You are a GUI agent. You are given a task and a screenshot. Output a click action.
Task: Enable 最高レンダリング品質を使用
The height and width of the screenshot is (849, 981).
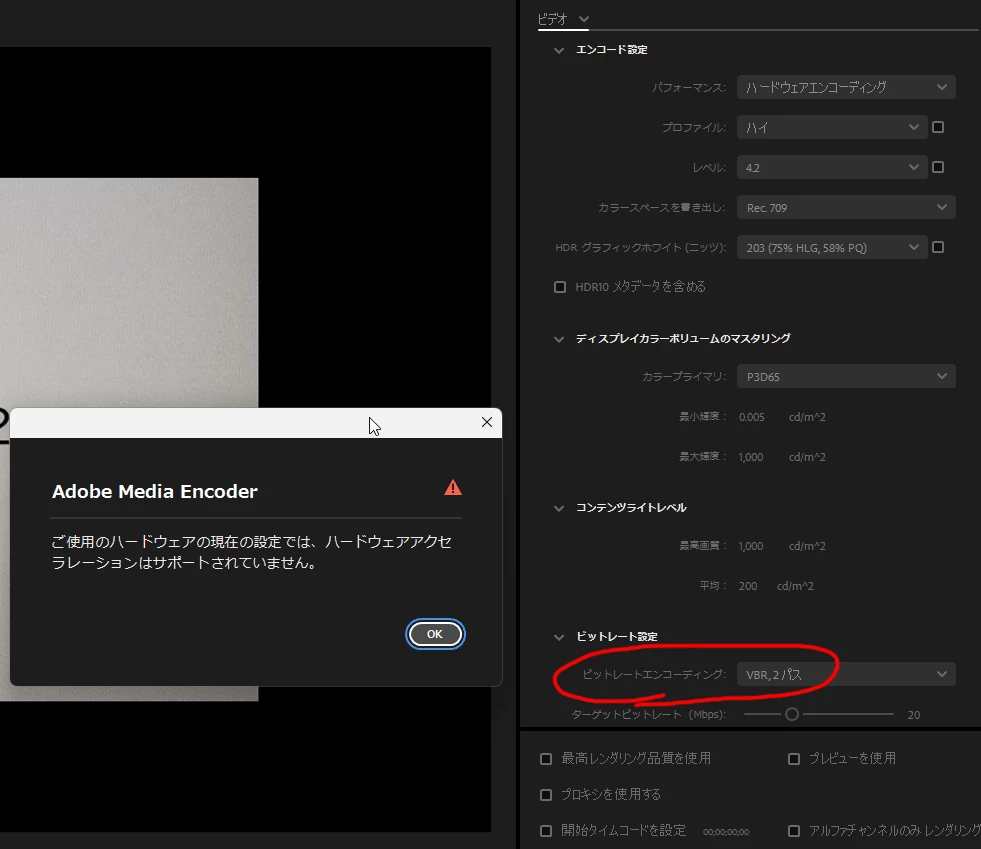(x=546, y=758)
